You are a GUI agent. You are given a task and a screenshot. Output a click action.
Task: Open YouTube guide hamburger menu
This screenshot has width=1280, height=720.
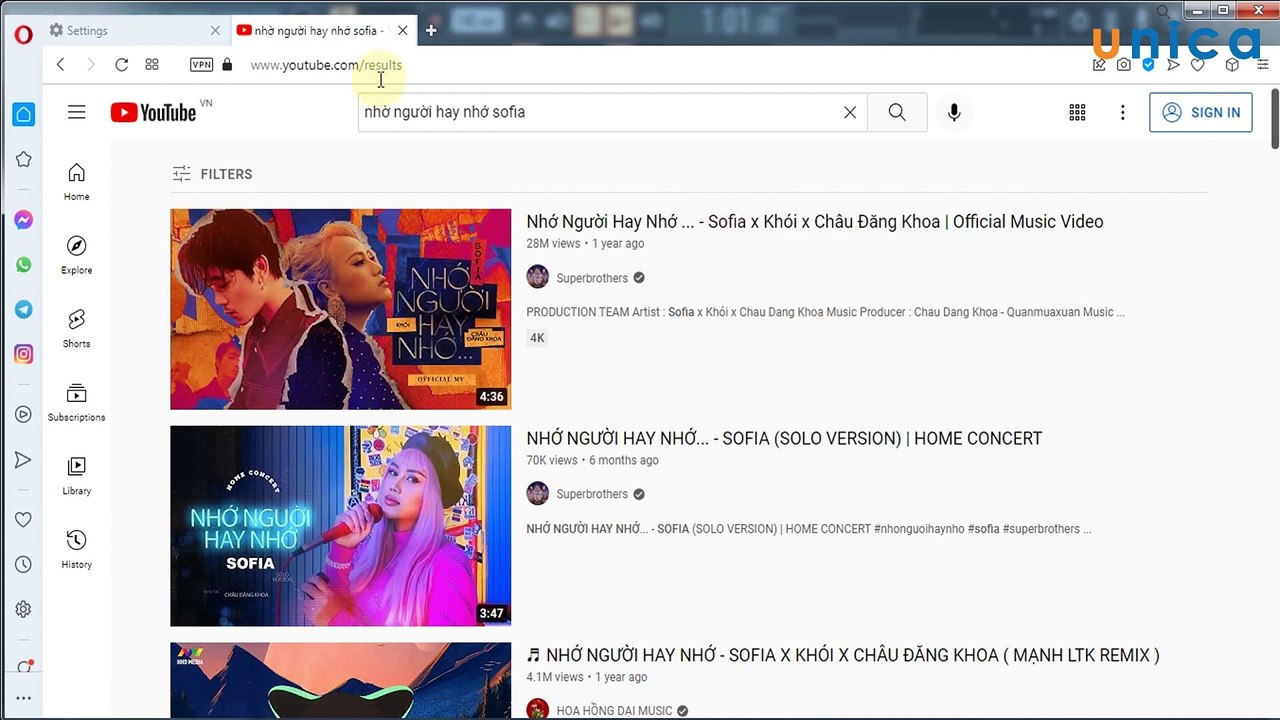pyautogui.click(x=77, y=112)
